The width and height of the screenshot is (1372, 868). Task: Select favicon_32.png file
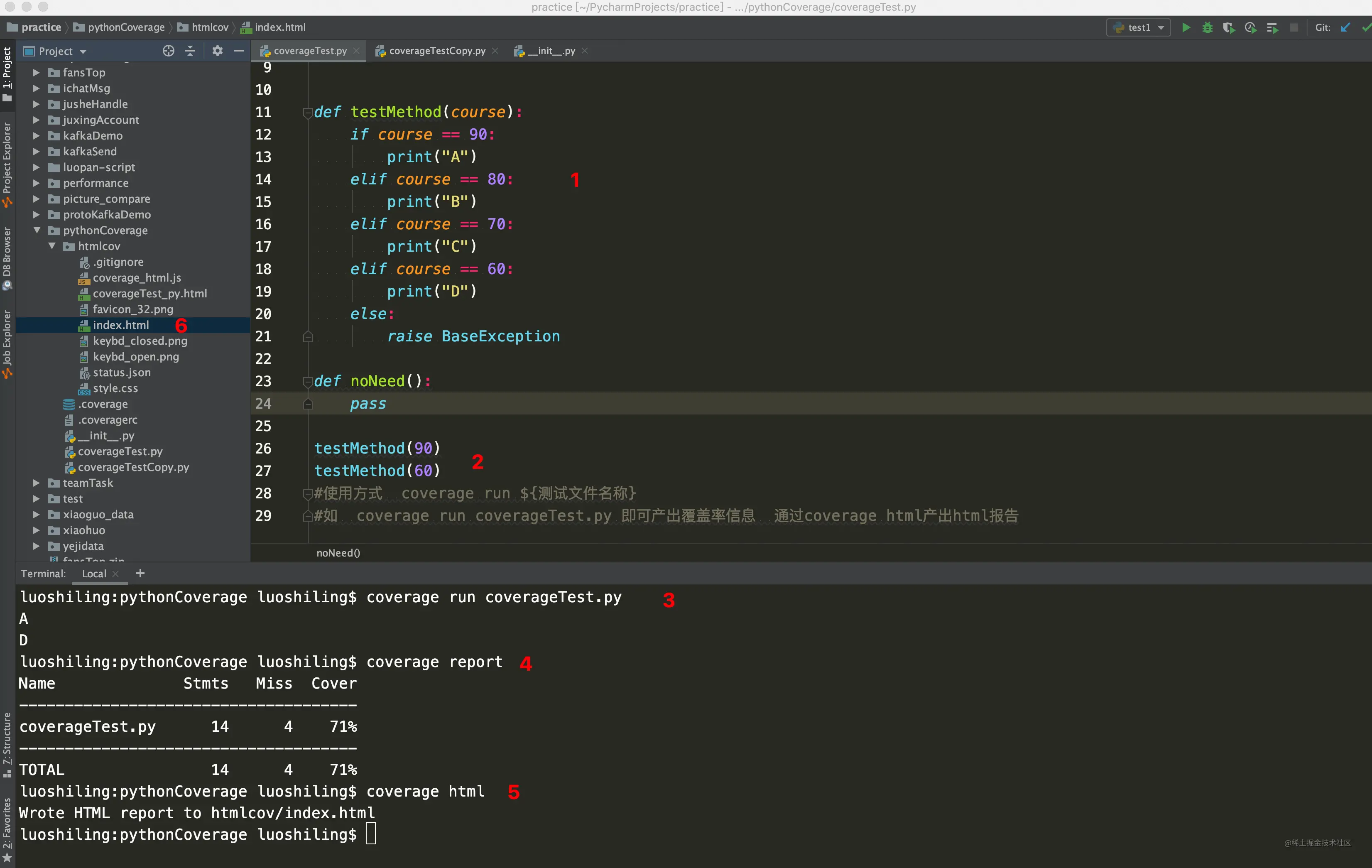click(133, 309)
